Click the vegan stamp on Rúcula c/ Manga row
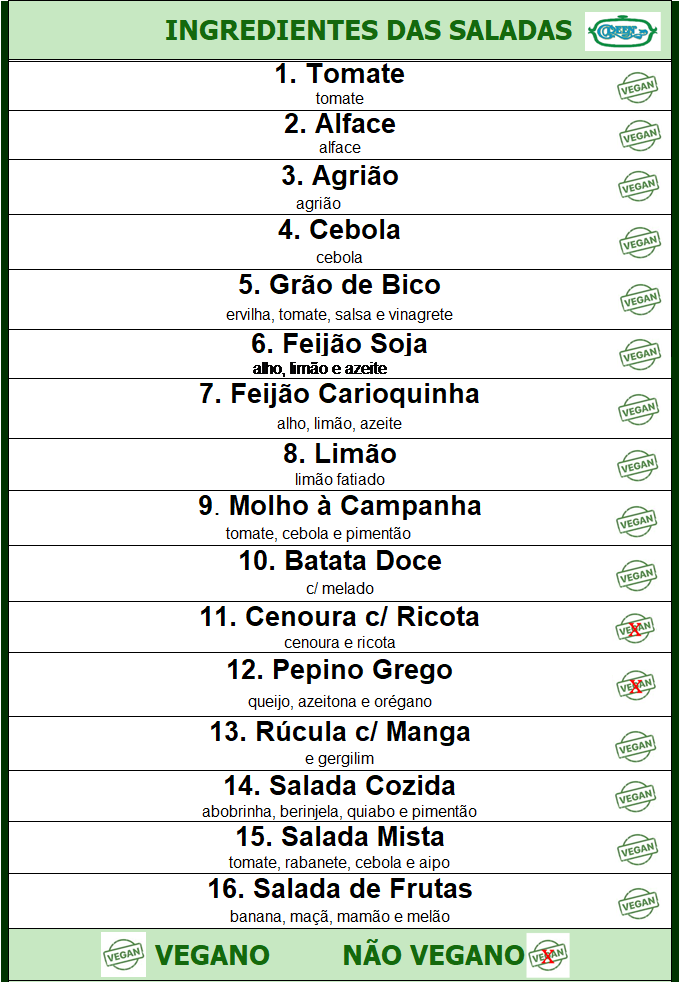 coord(635,747)
